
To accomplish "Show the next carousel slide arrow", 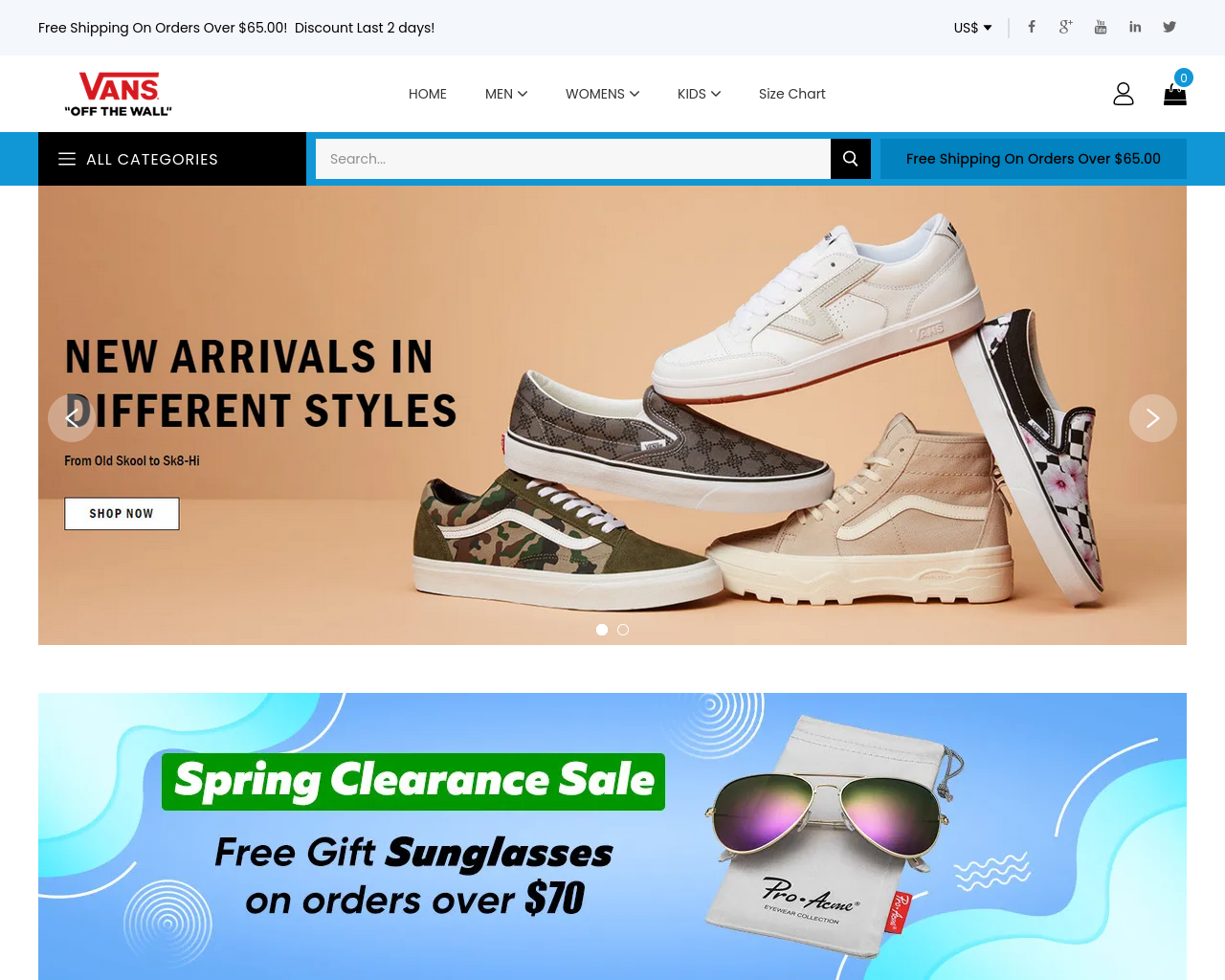I will pyautogui.click(x=1153, y=418).
